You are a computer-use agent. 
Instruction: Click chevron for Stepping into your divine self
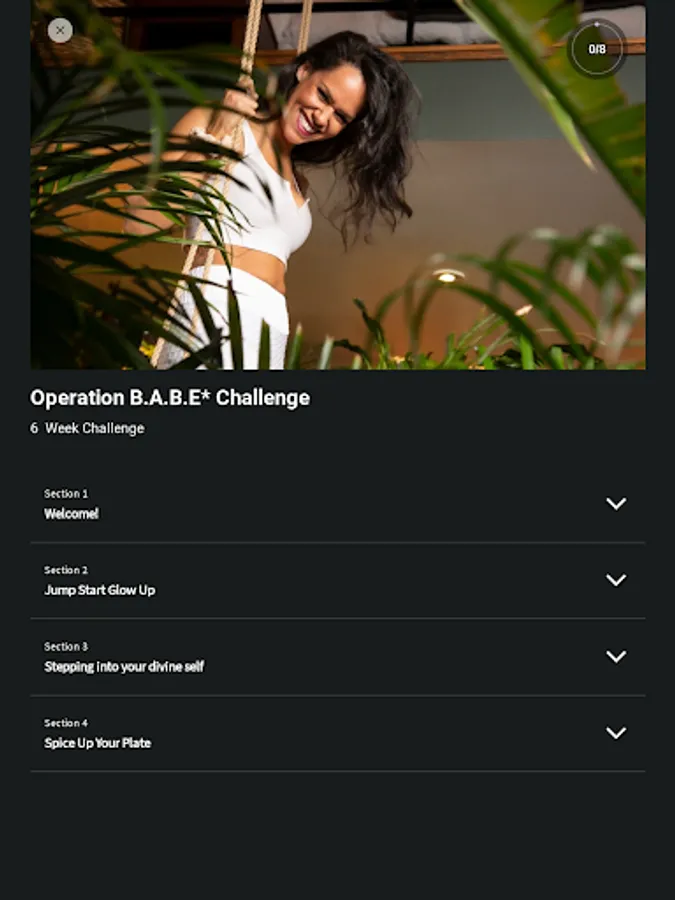616,656
